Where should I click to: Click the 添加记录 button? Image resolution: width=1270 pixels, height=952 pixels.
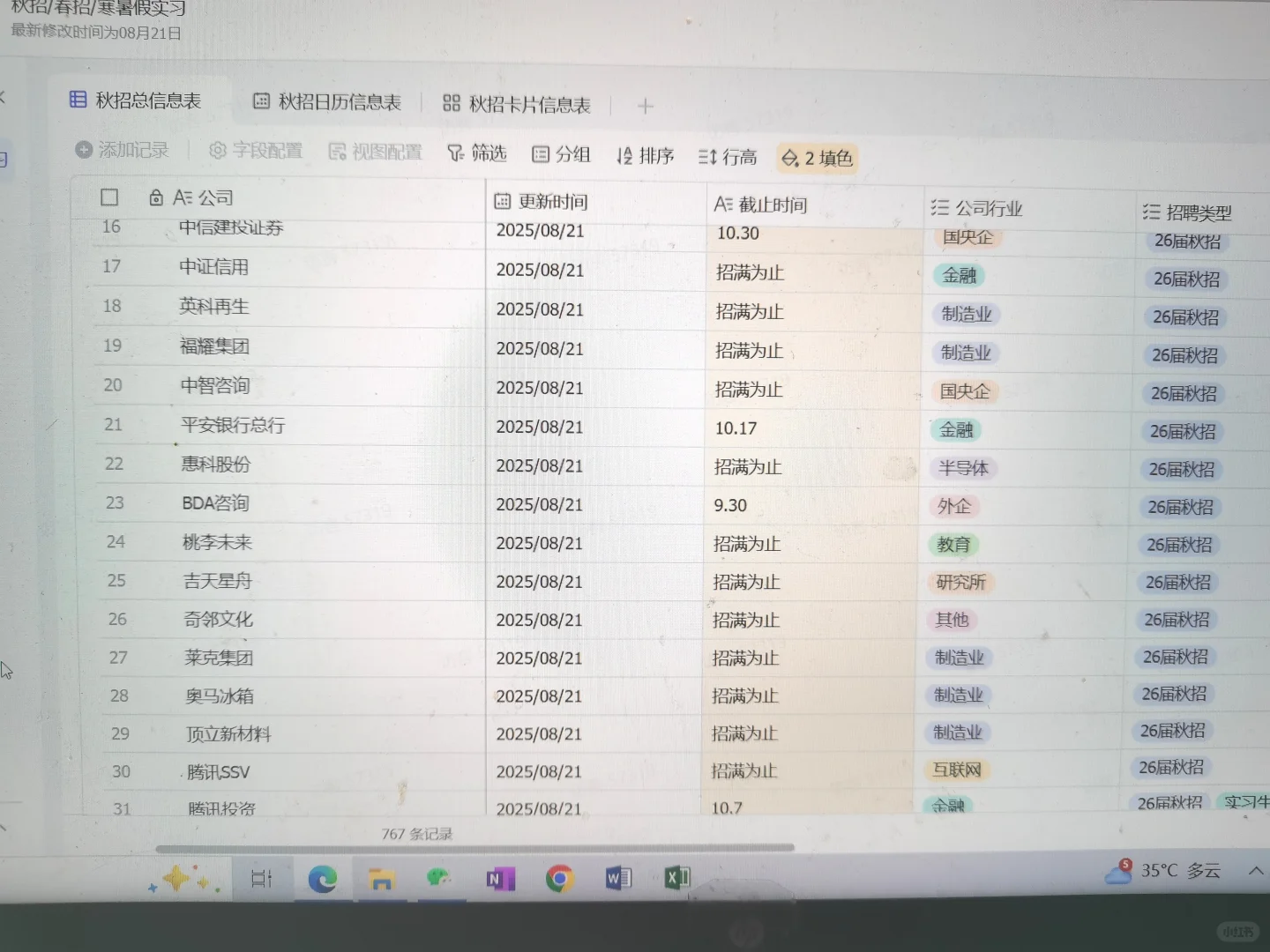122,150
